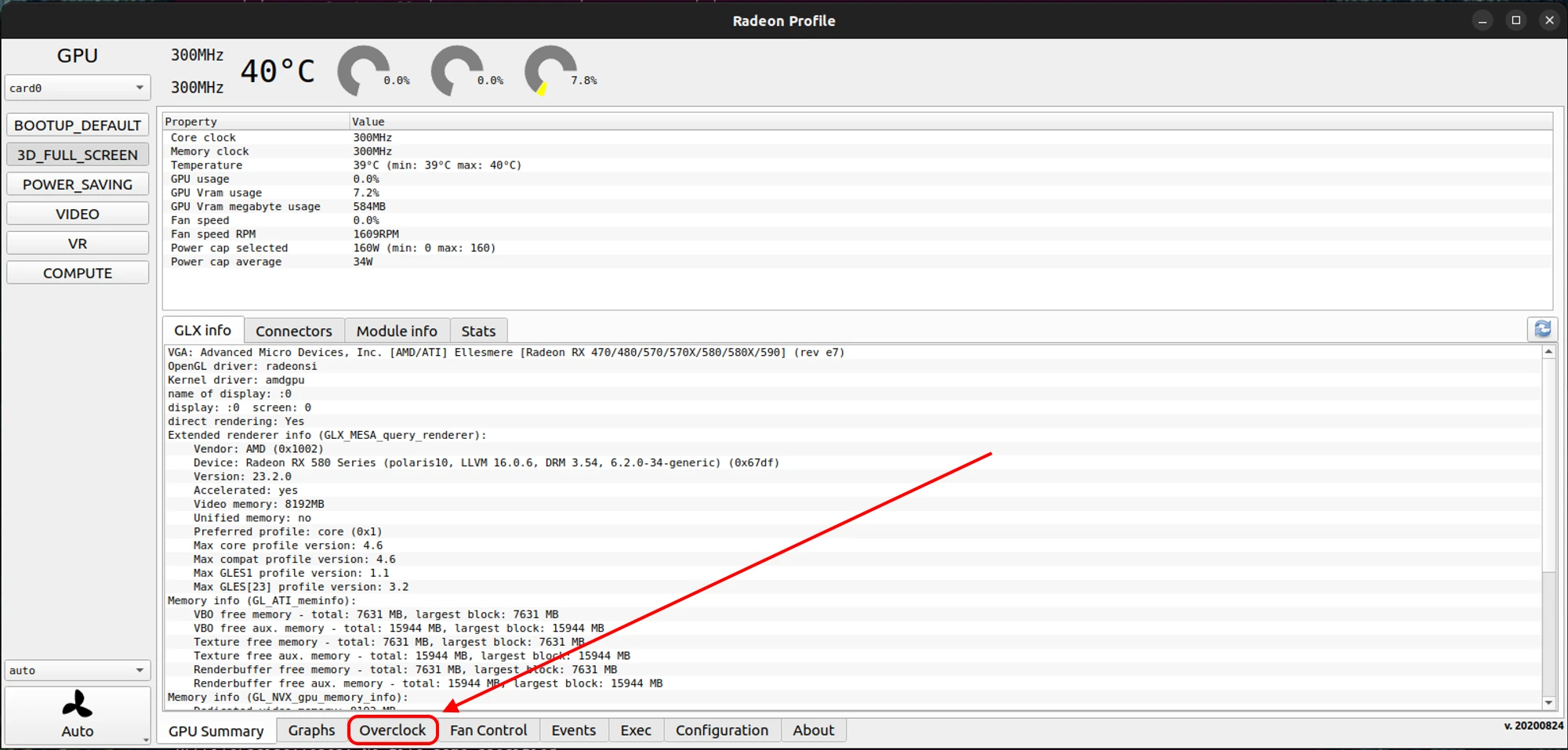
Task: Open the card0 GPU selector dropdown
Action: pyautogui.click(x=77, y=88)
